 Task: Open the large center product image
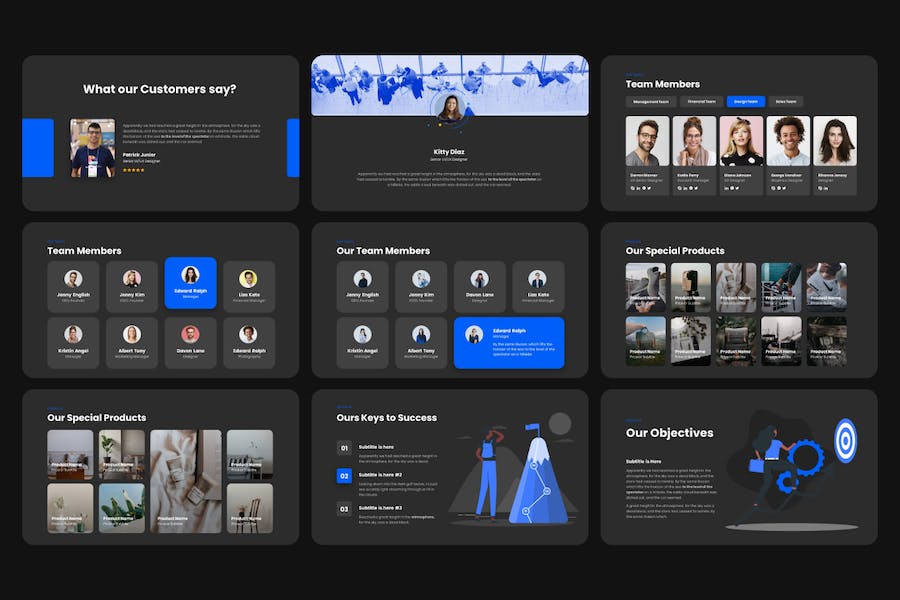[186, 481]
